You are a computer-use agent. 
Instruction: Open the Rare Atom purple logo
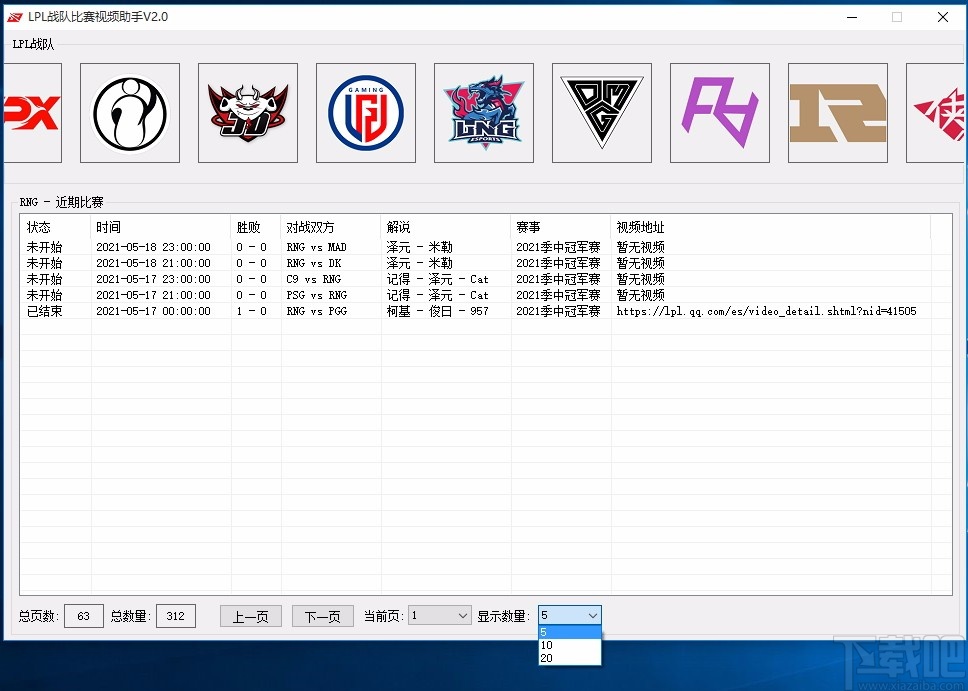(719, 112)
